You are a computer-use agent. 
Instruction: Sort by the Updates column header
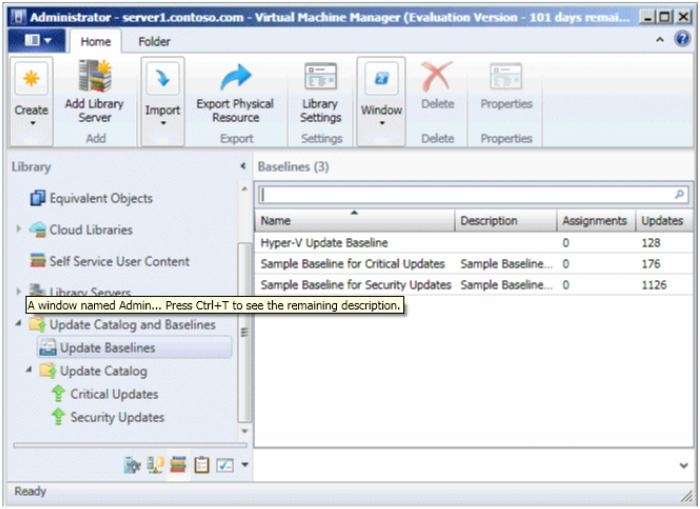pyautogui.click(x=665, y=220)
